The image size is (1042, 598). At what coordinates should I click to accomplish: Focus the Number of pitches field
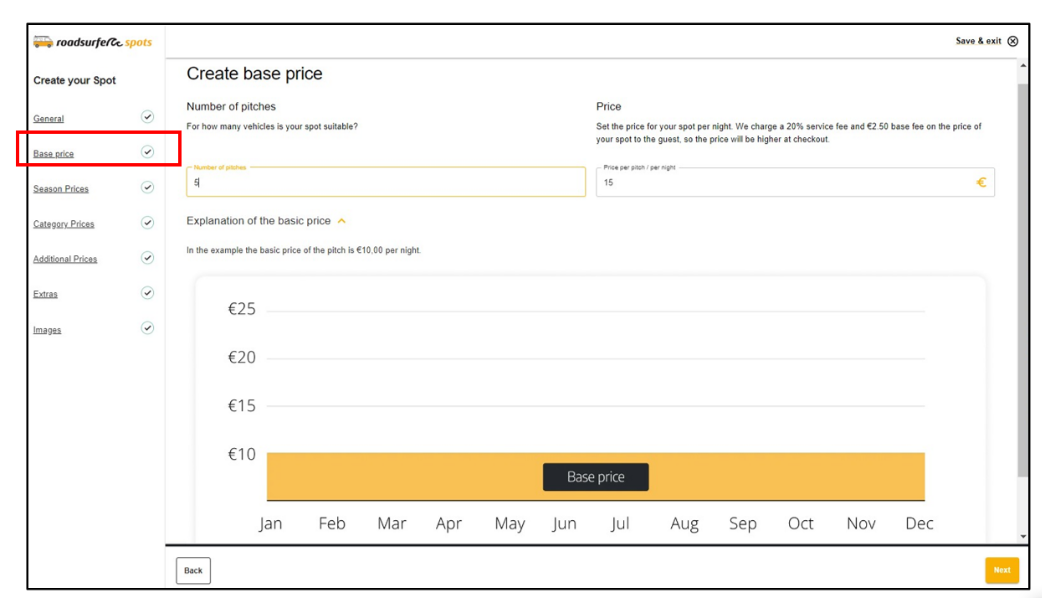[x=386, y=182]
